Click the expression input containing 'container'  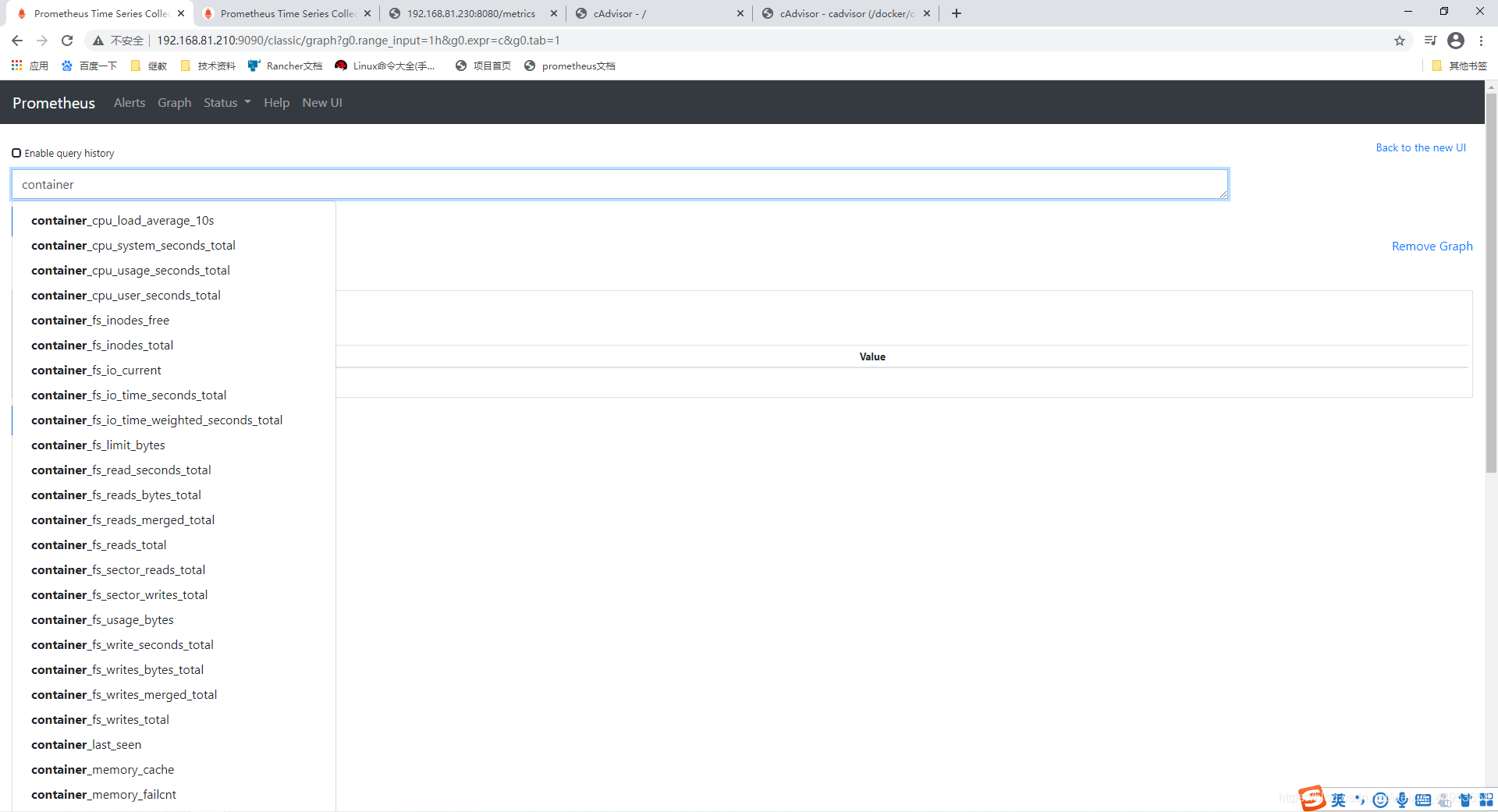[620, 184]
